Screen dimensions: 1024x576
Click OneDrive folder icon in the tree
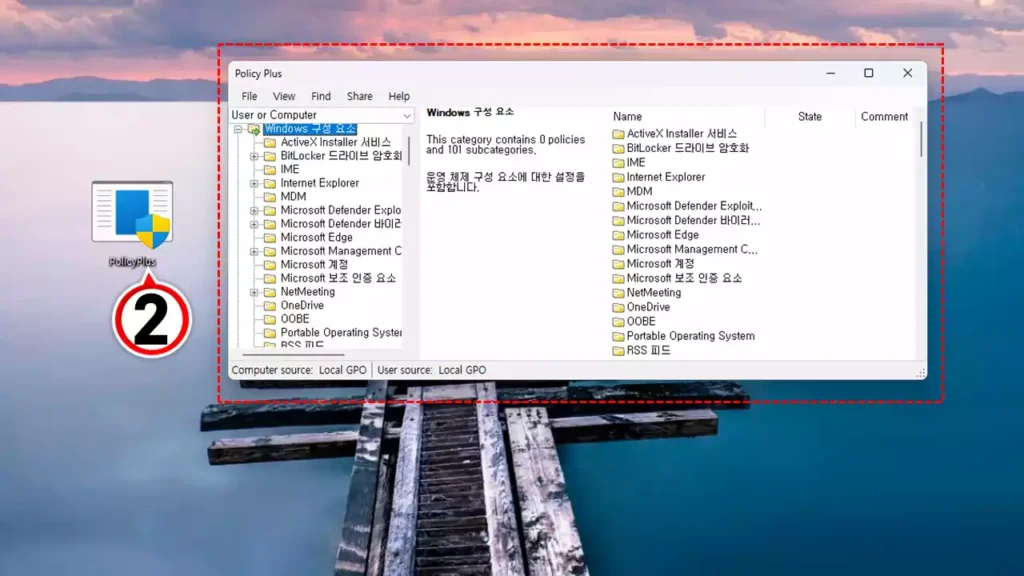(x=269, y=306)
